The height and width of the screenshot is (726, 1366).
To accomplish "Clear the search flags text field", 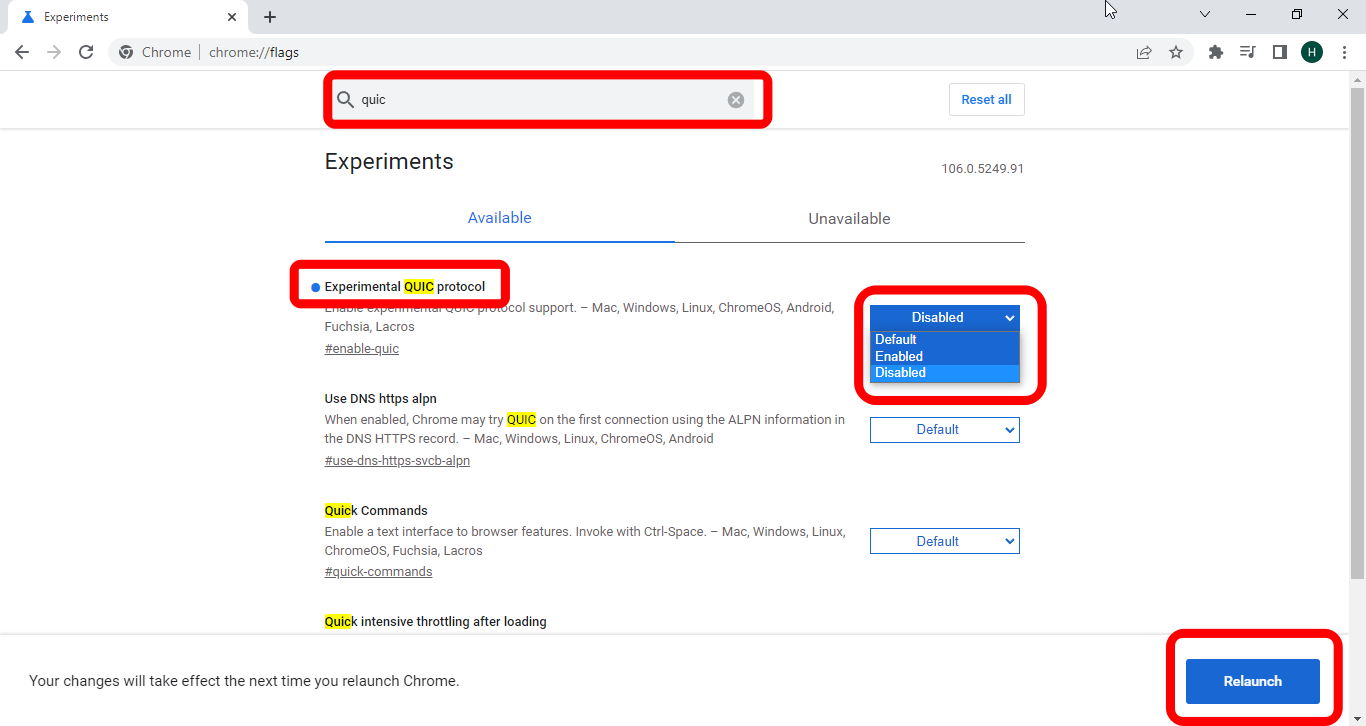I will click(736, 100).
